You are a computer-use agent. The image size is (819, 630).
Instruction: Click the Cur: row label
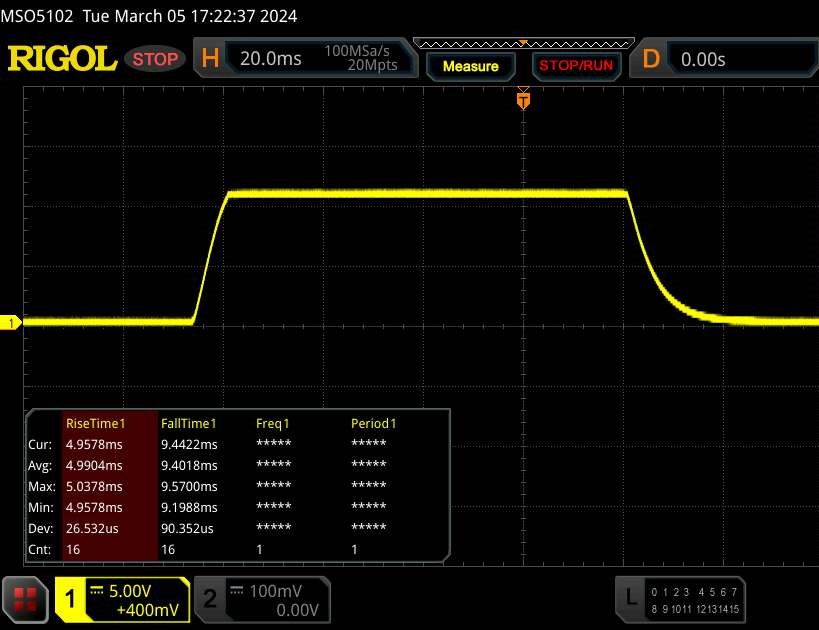point(40,445)
